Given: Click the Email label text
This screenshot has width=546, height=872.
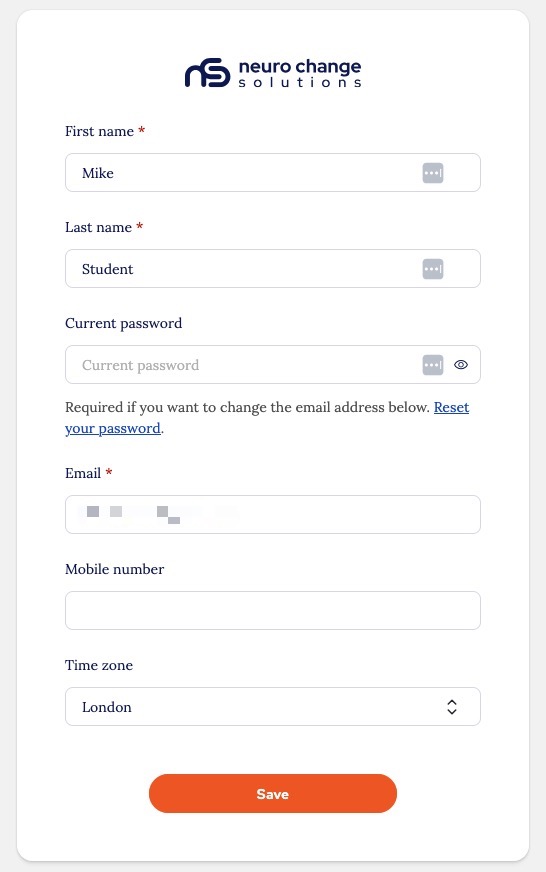Looking at the screenshot, I should pos(83,473).
